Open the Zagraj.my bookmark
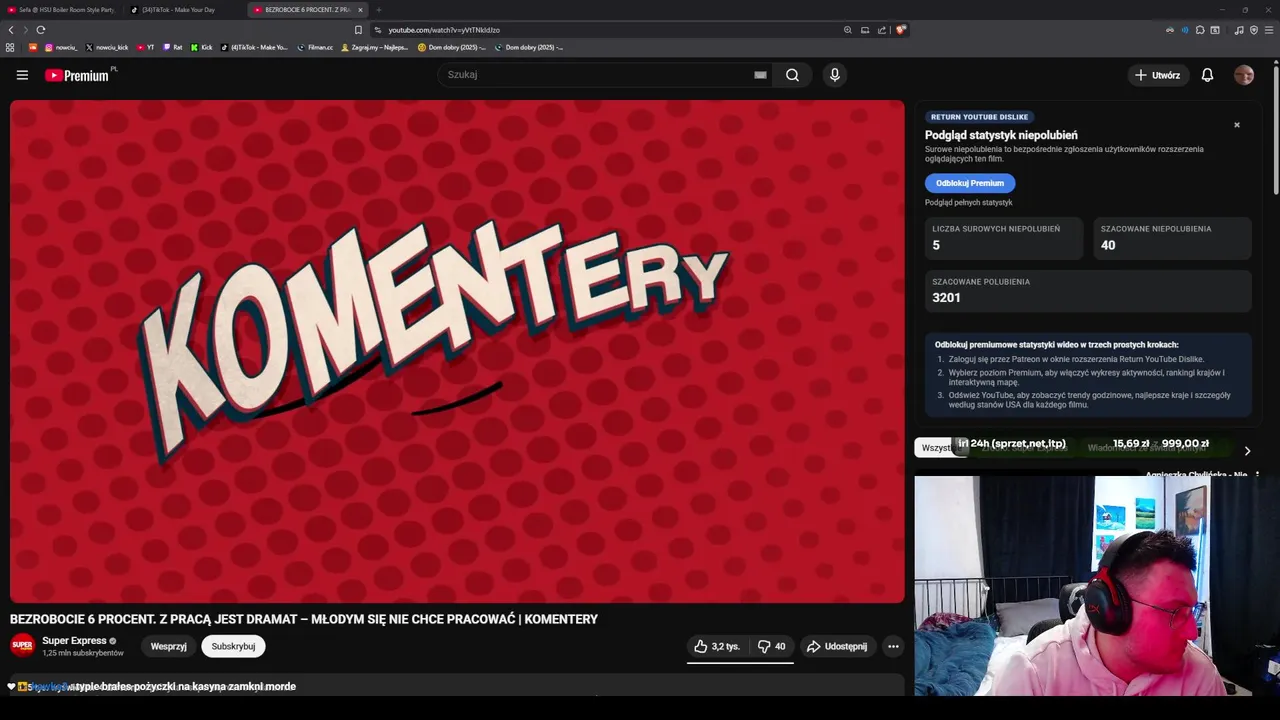 (x=375, y=47)
